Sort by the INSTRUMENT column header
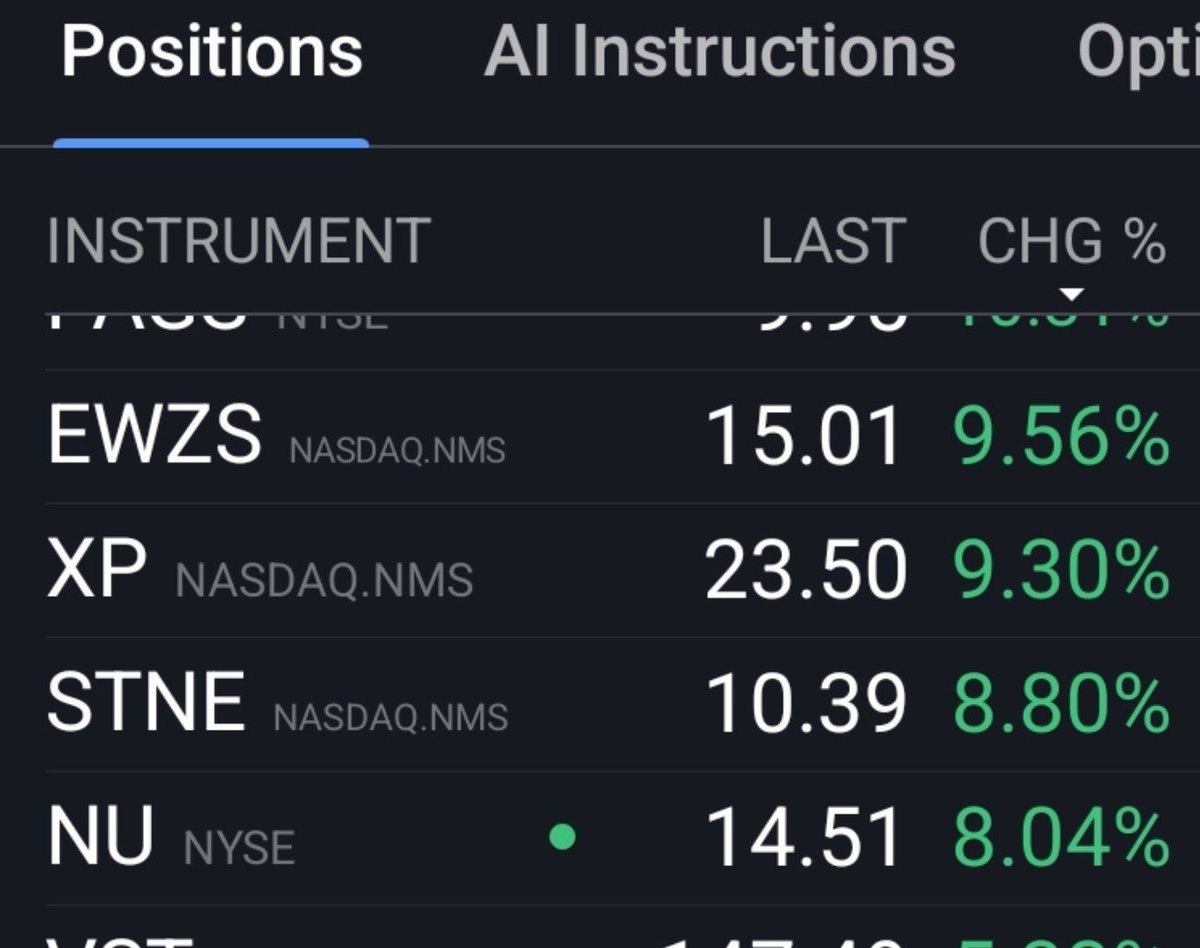 (x=239, y=241)
